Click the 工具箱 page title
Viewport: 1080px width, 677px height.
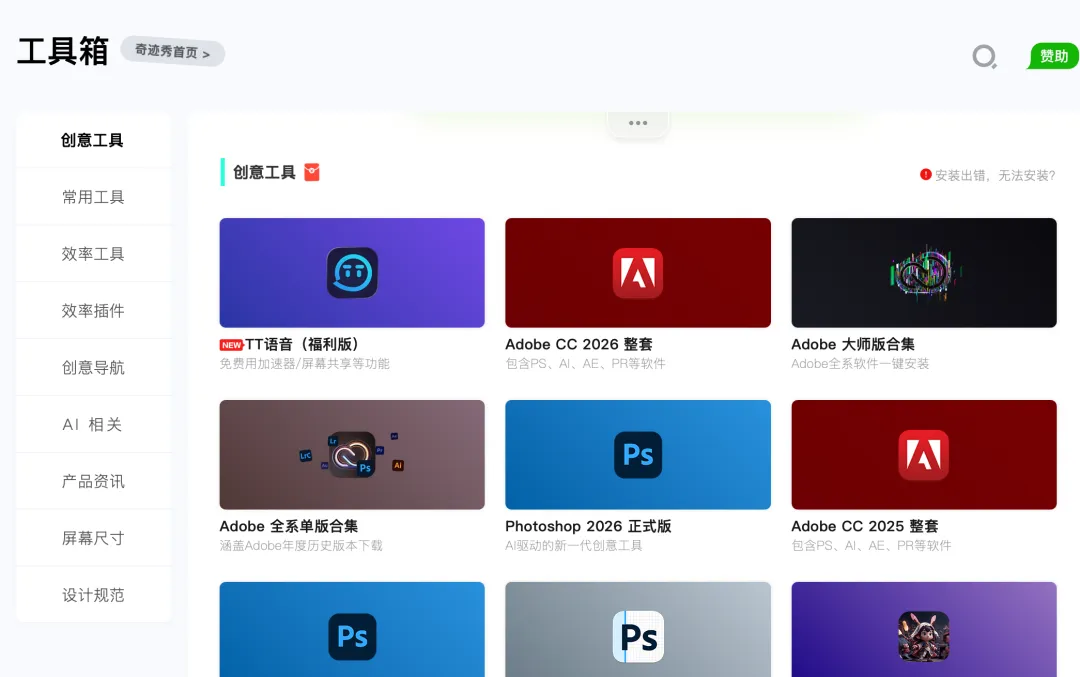(x=63, y=52)
